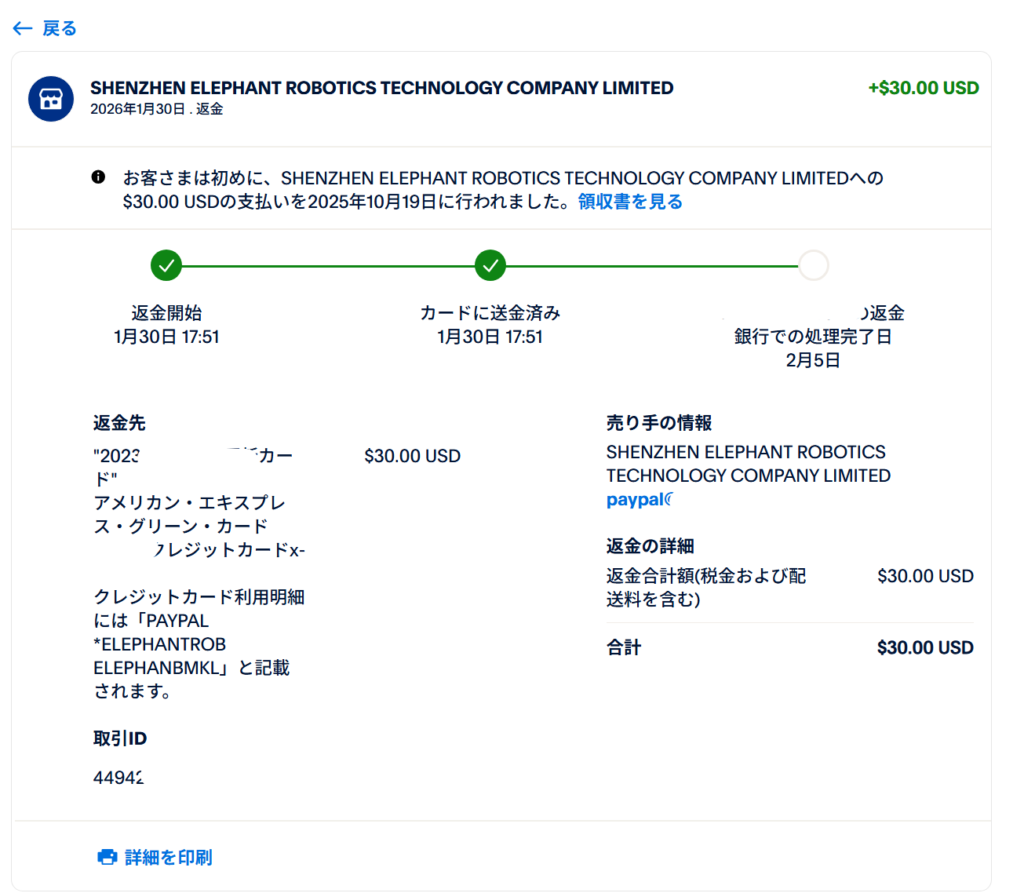Click the empty final progress step circle
The height and width of the screenshot is (893, 1024).
[x=814, y=265]
